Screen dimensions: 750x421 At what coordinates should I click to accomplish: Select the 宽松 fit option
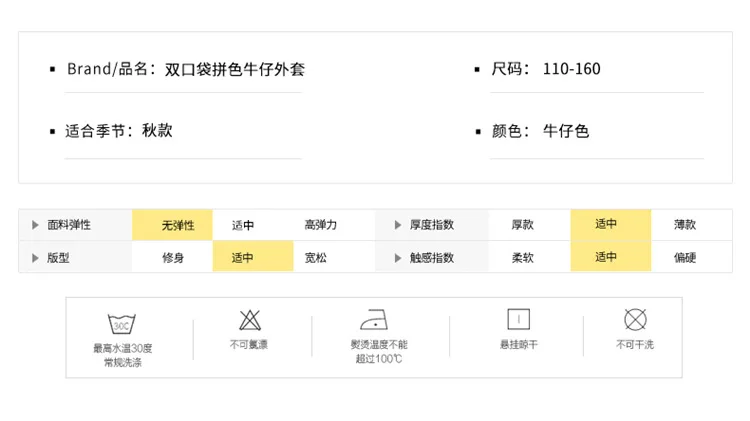coord(316,258)
